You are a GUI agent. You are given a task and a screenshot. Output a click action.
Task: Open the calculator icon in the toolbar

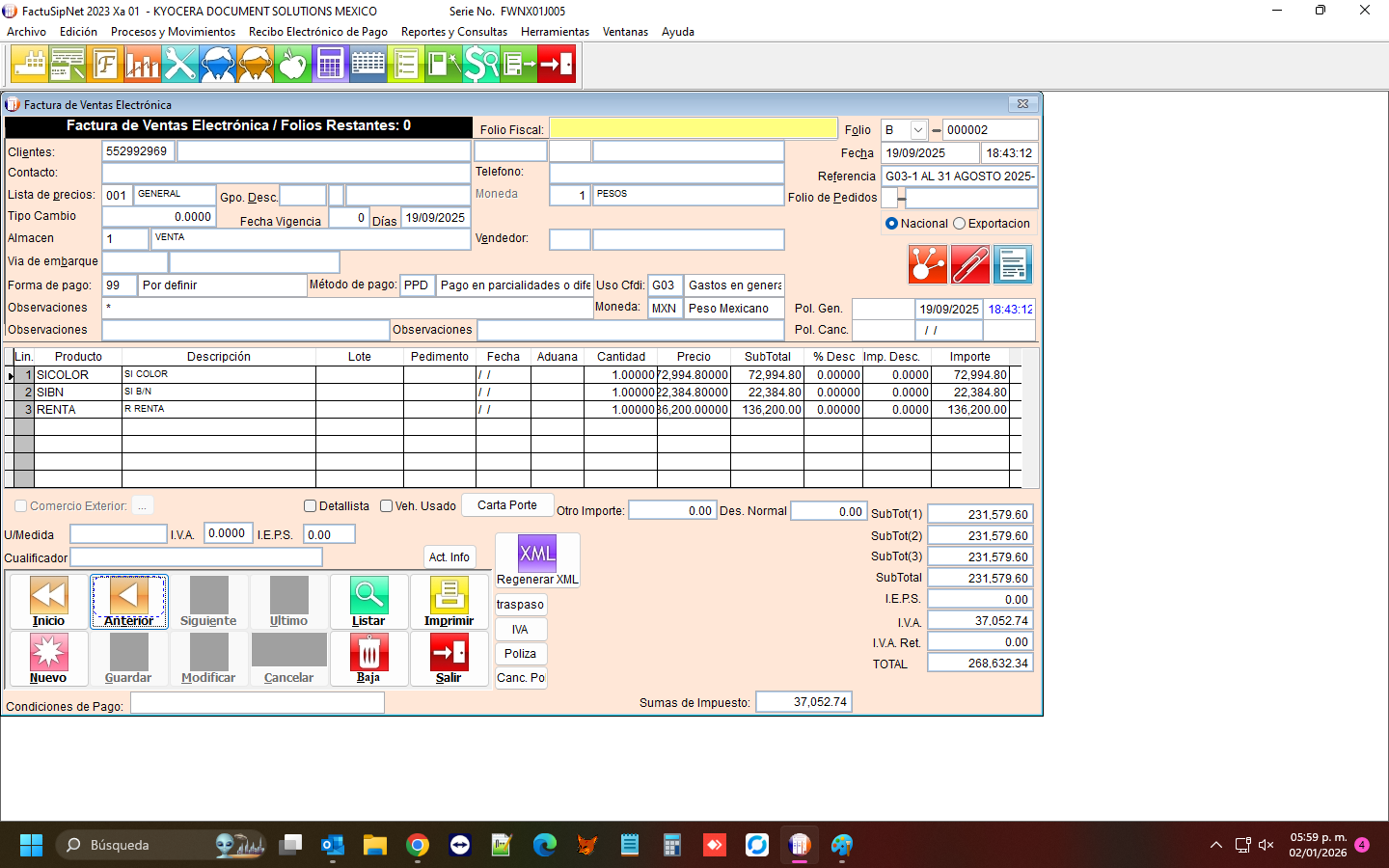pyautogui.click(x=330, y=65)
